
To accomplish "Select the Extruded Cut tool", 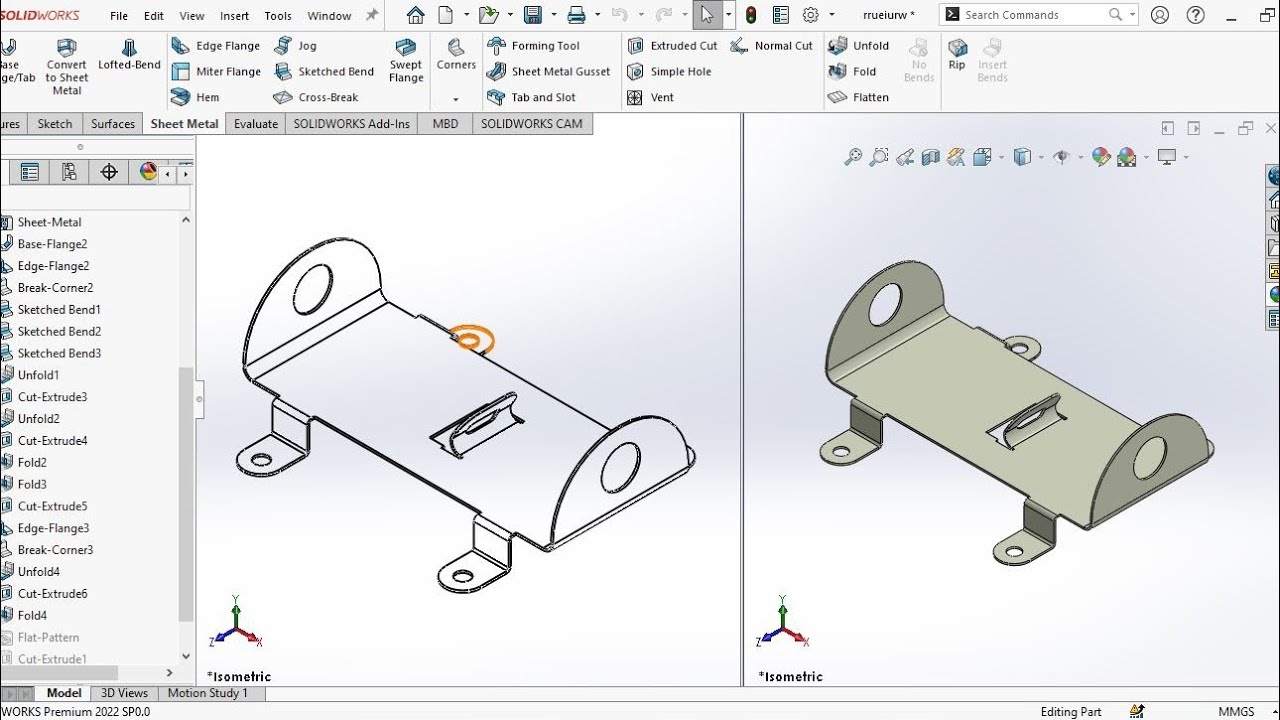I will [x=672, y=46].
